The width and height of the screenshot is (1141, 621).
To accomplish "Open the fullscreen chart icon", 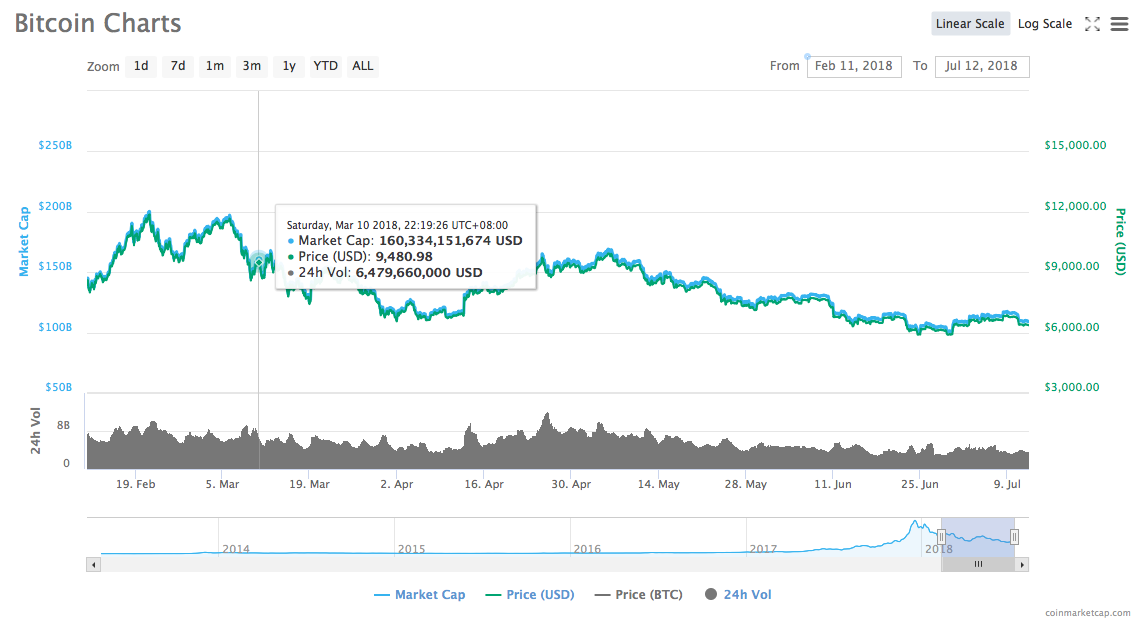I will tap(1092, 24).
